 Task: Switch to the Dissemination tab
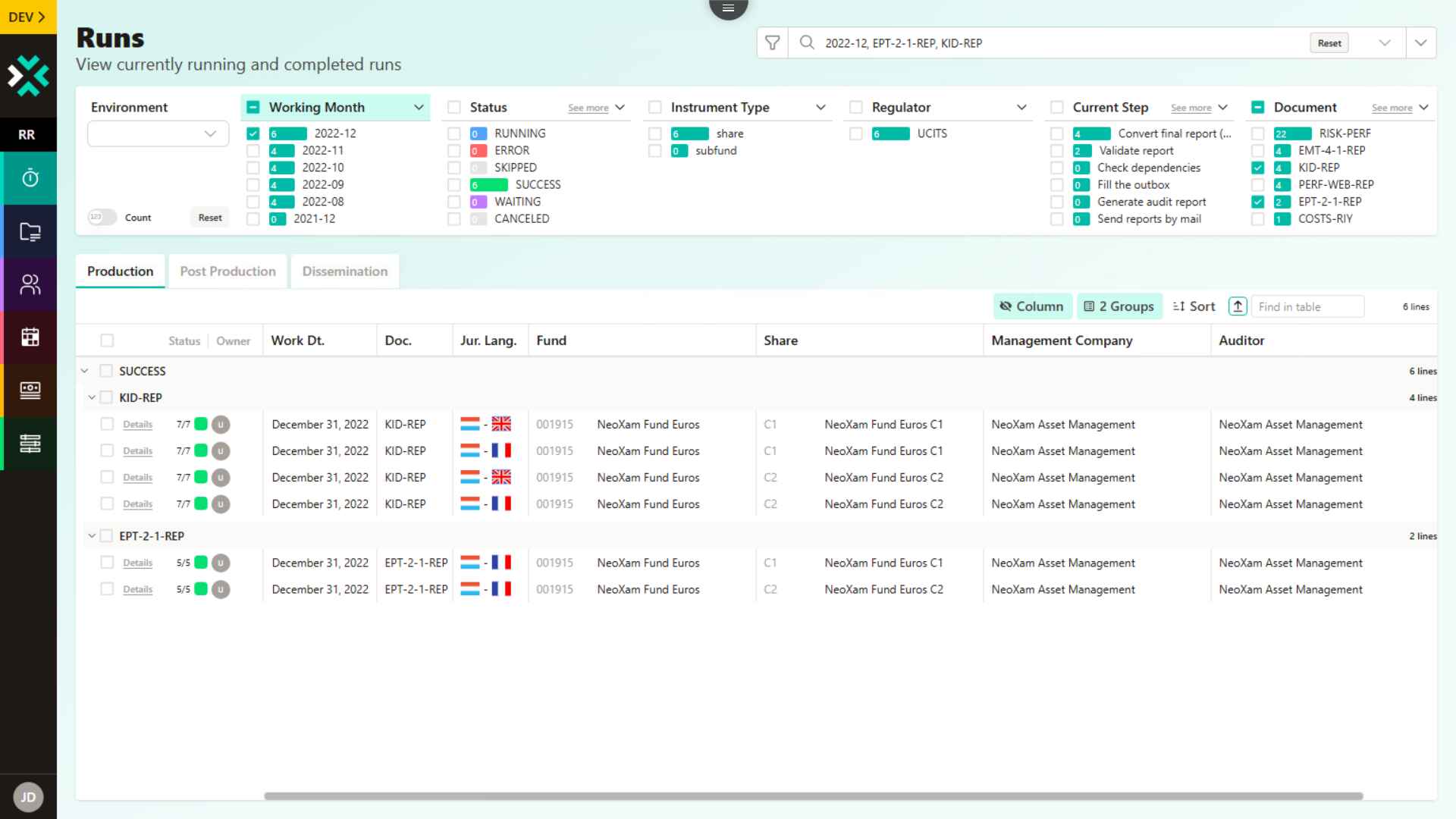point(344,271)
